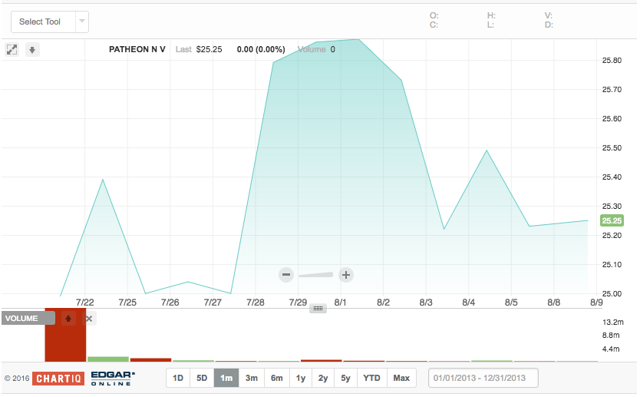Click the 13.2m volume axis label
Viewport: 640px width, 397px height.
(x=613, y=322)
